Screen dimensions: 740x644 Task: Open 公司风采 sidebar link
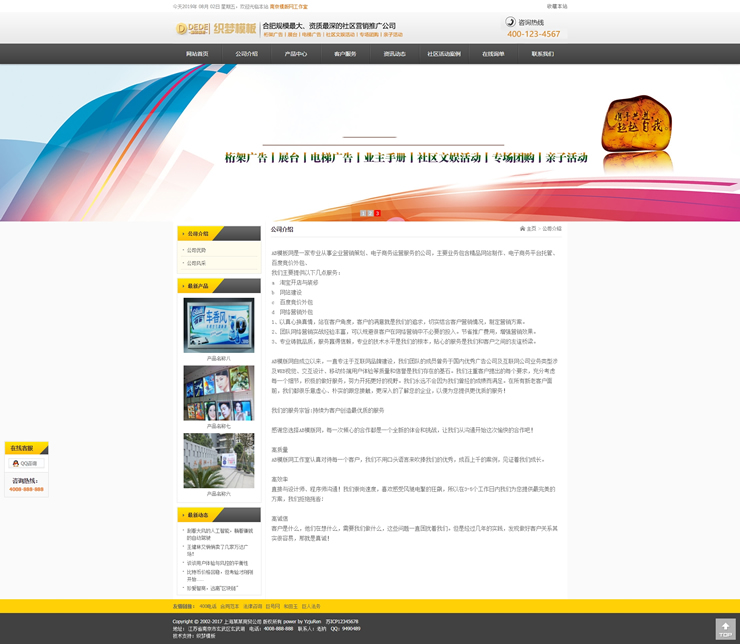(196, 263)
